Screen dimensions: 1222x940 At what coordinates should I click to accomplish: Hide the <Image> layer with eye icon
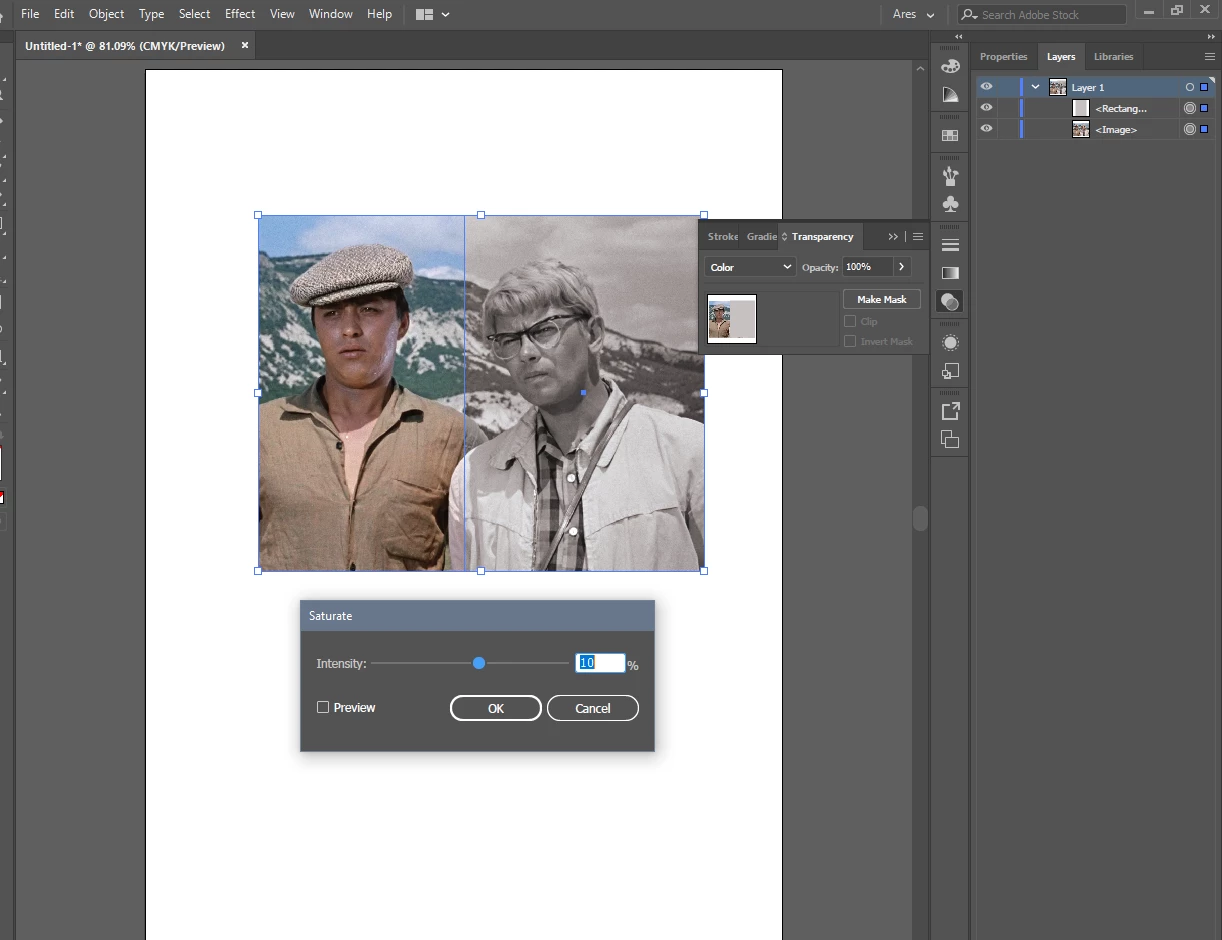[987, 129]
